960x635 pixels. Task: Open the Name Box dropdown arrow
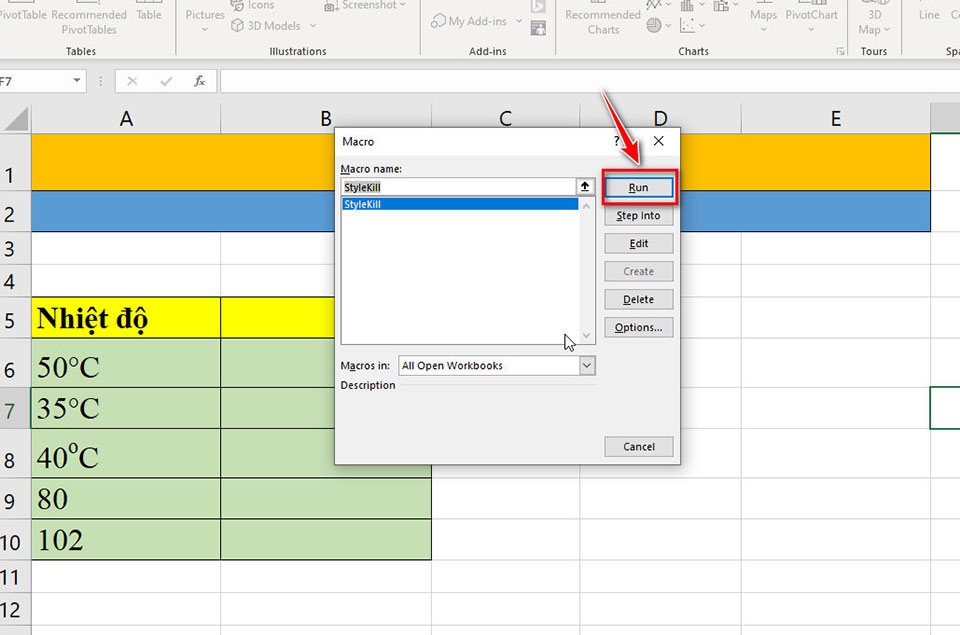(x=77, y=80)
